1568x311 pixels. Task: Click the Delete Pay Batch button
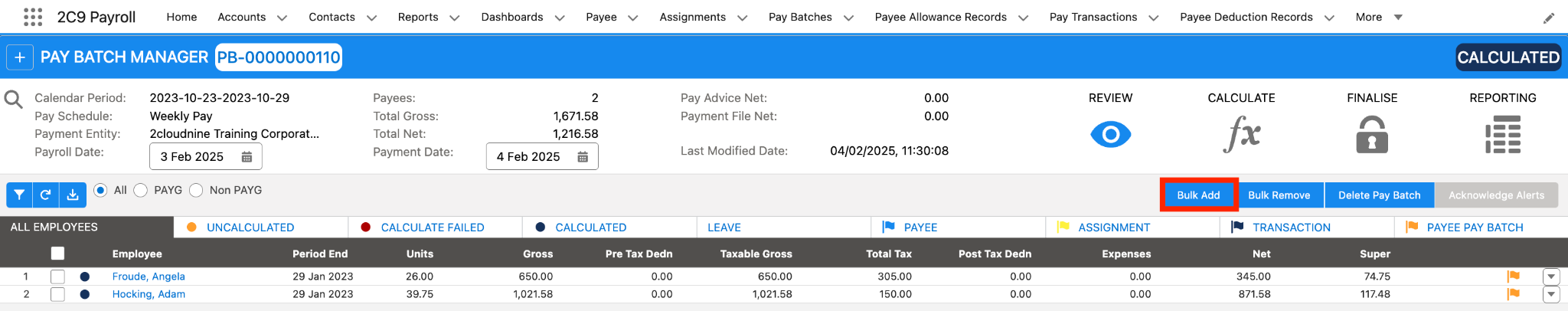(x=1379, y=195)
